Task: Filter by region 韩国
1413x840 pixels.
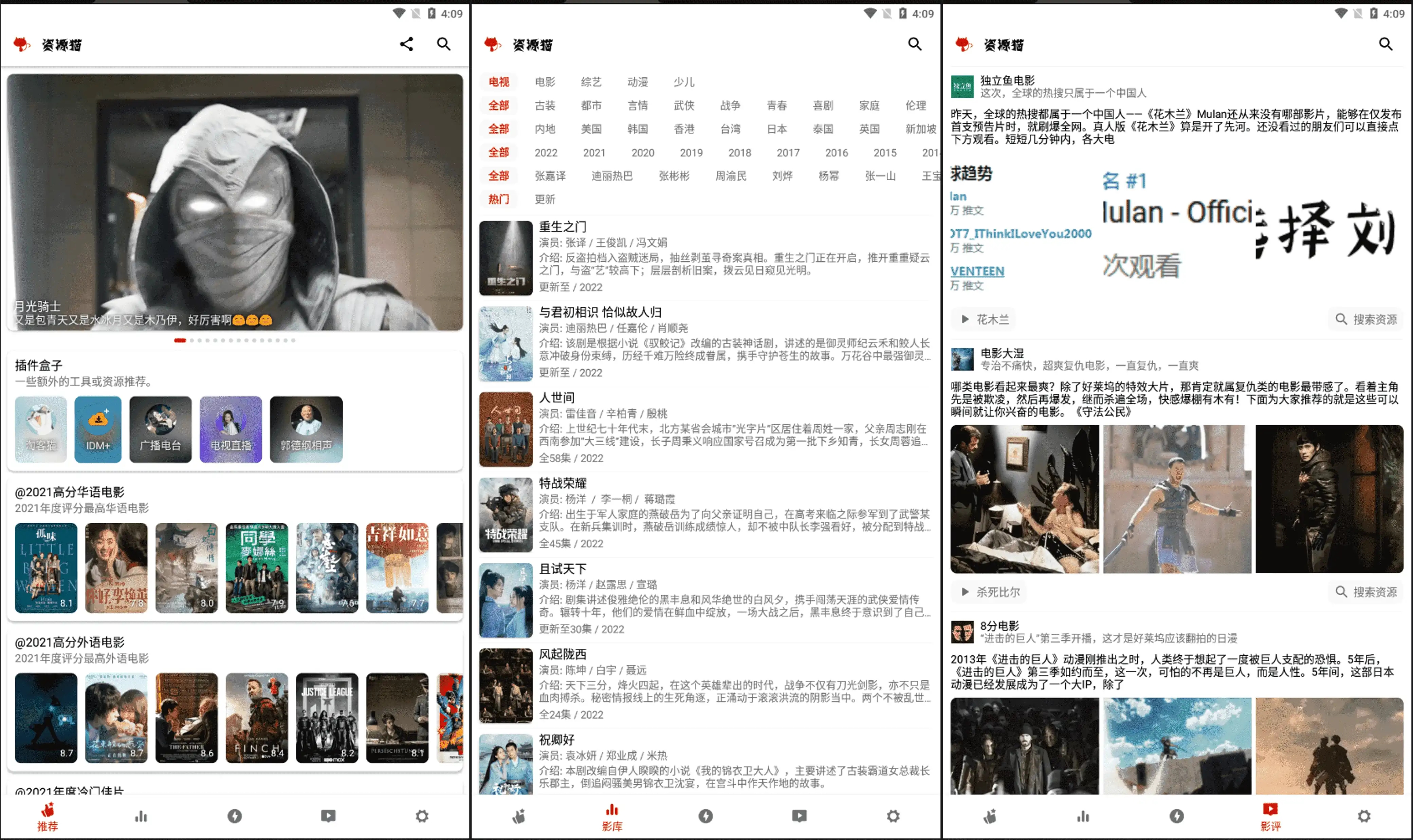Action: [638, 129]
